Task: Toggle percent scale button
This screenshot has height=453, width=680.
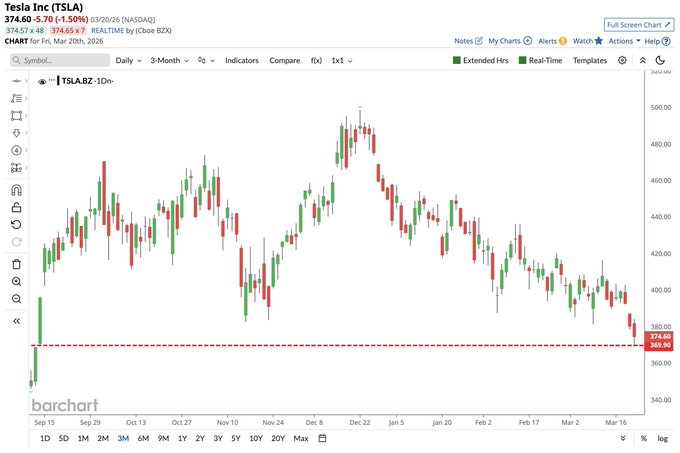Action: point(644,438)
